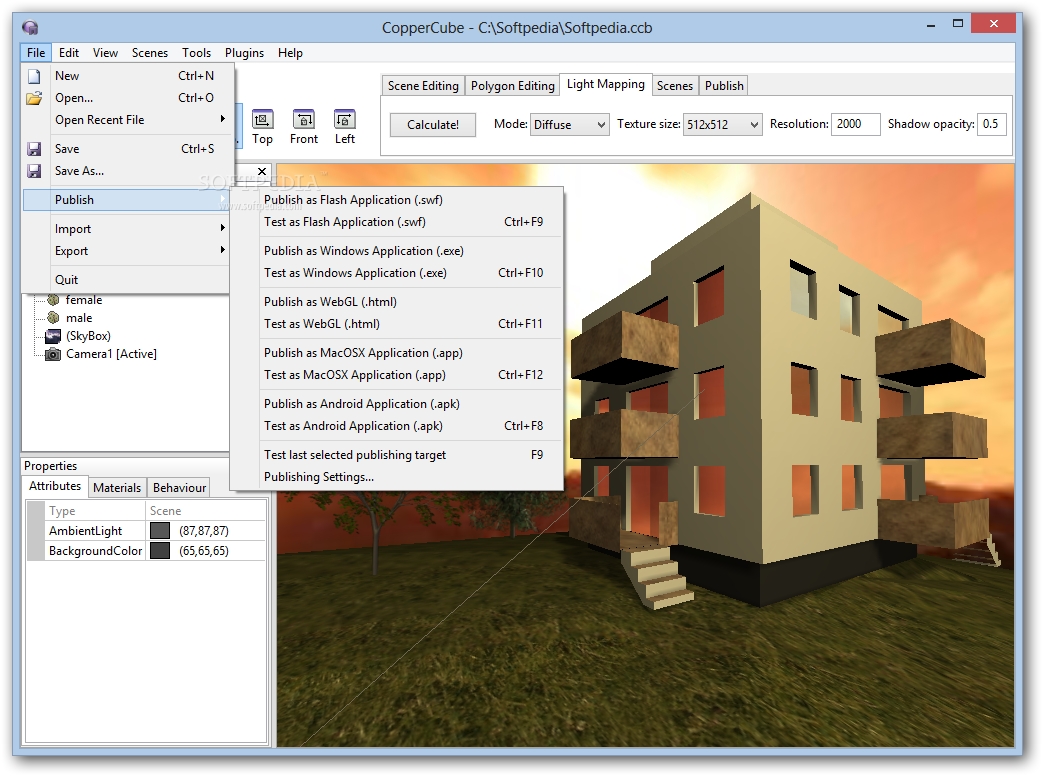Expand the Open Recent File submenu

tap(222, 119)
